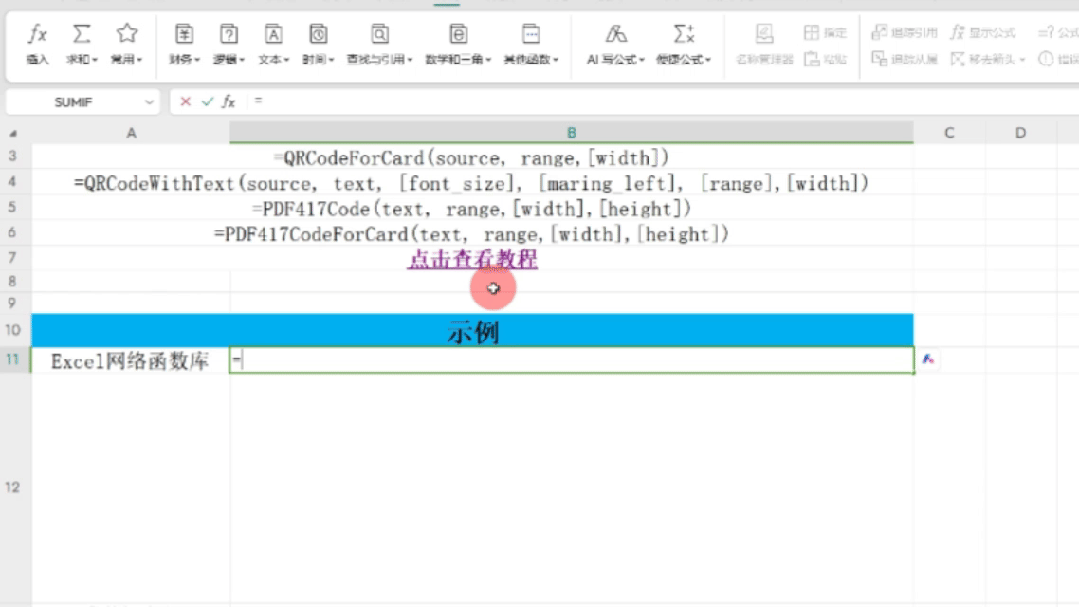
Task: Open the Other Functions (其他函数) dropdown
Action: click(531, 44)
